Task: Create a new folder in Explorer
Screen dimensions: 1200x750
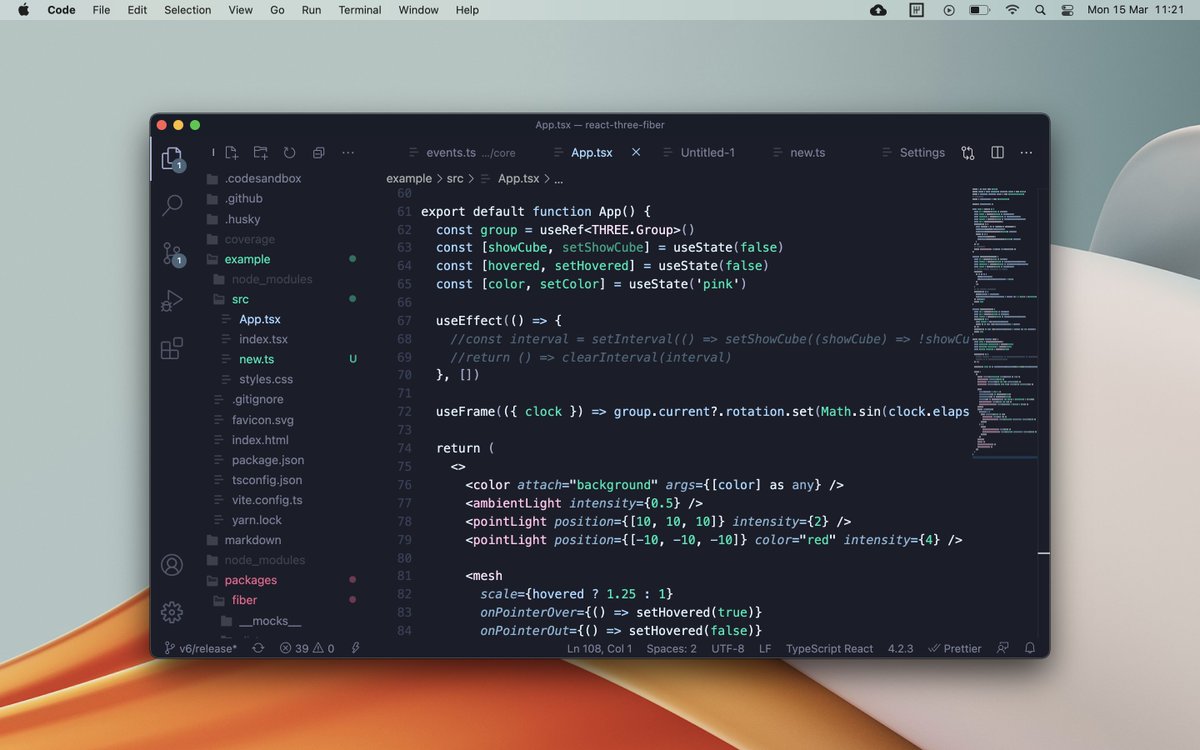Action: click(x=260, y=153)
